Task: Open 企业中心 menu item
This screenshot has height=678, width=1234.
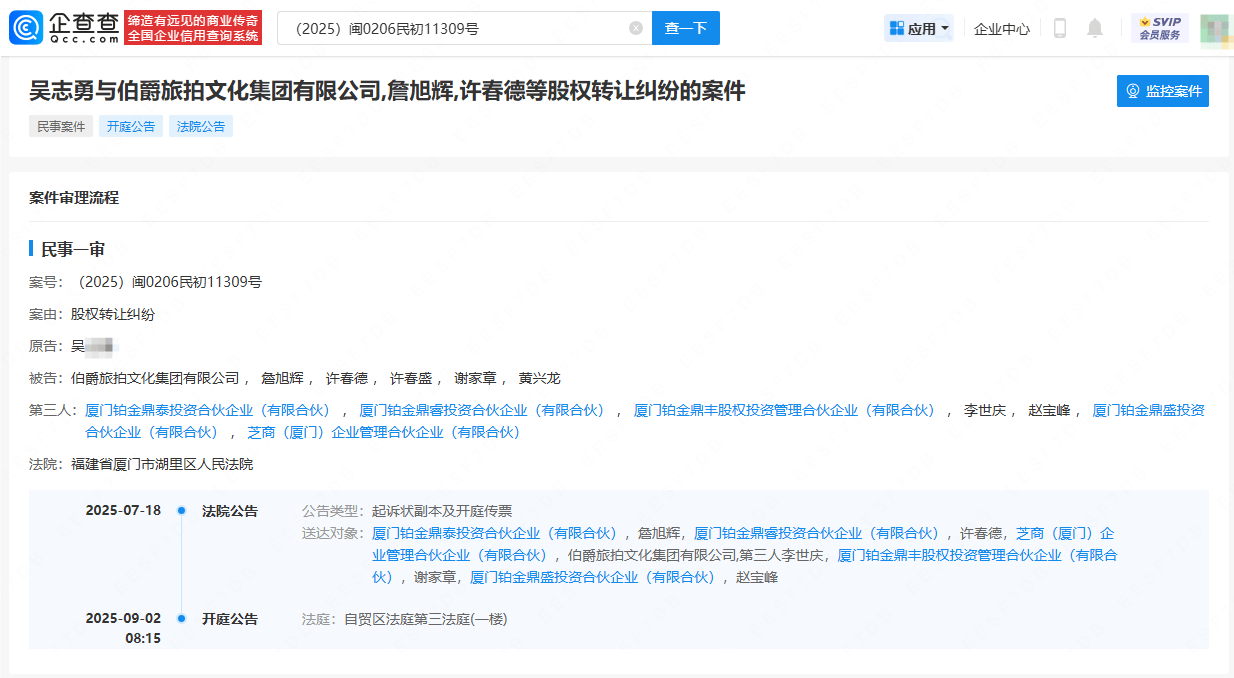Action: [1002, 29]
